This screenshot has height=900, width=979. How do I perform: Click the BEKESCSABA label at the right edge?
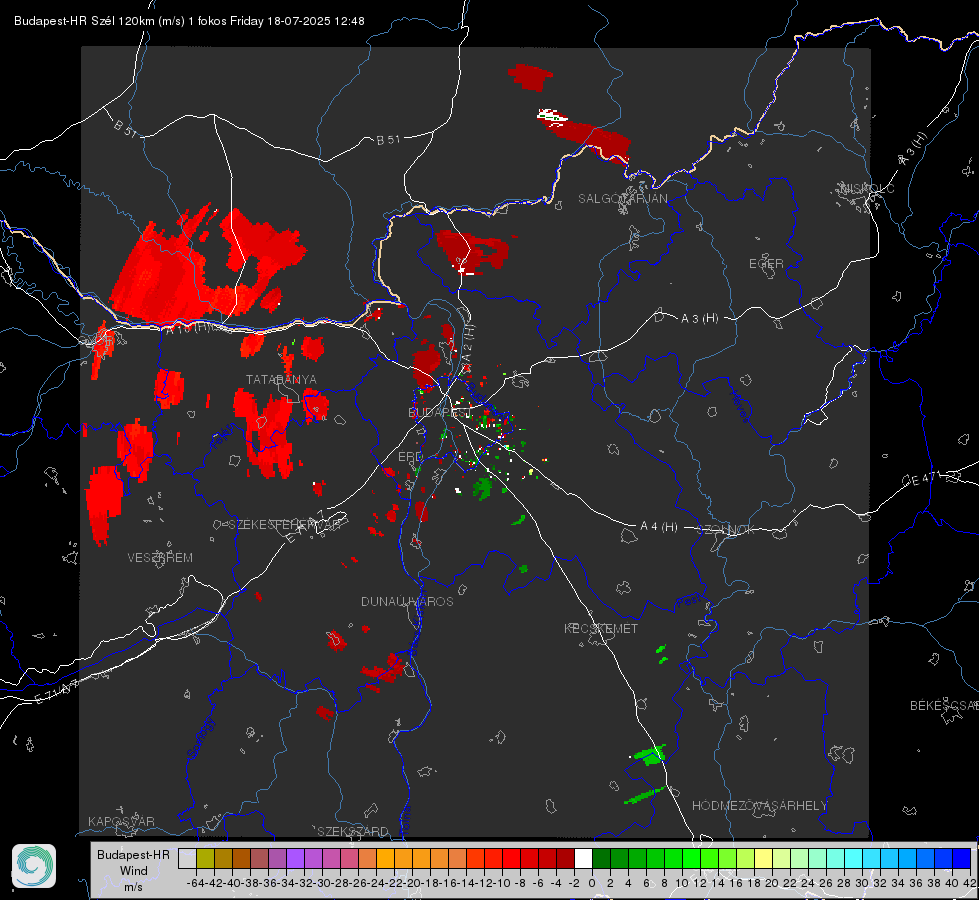click(943, 706)
